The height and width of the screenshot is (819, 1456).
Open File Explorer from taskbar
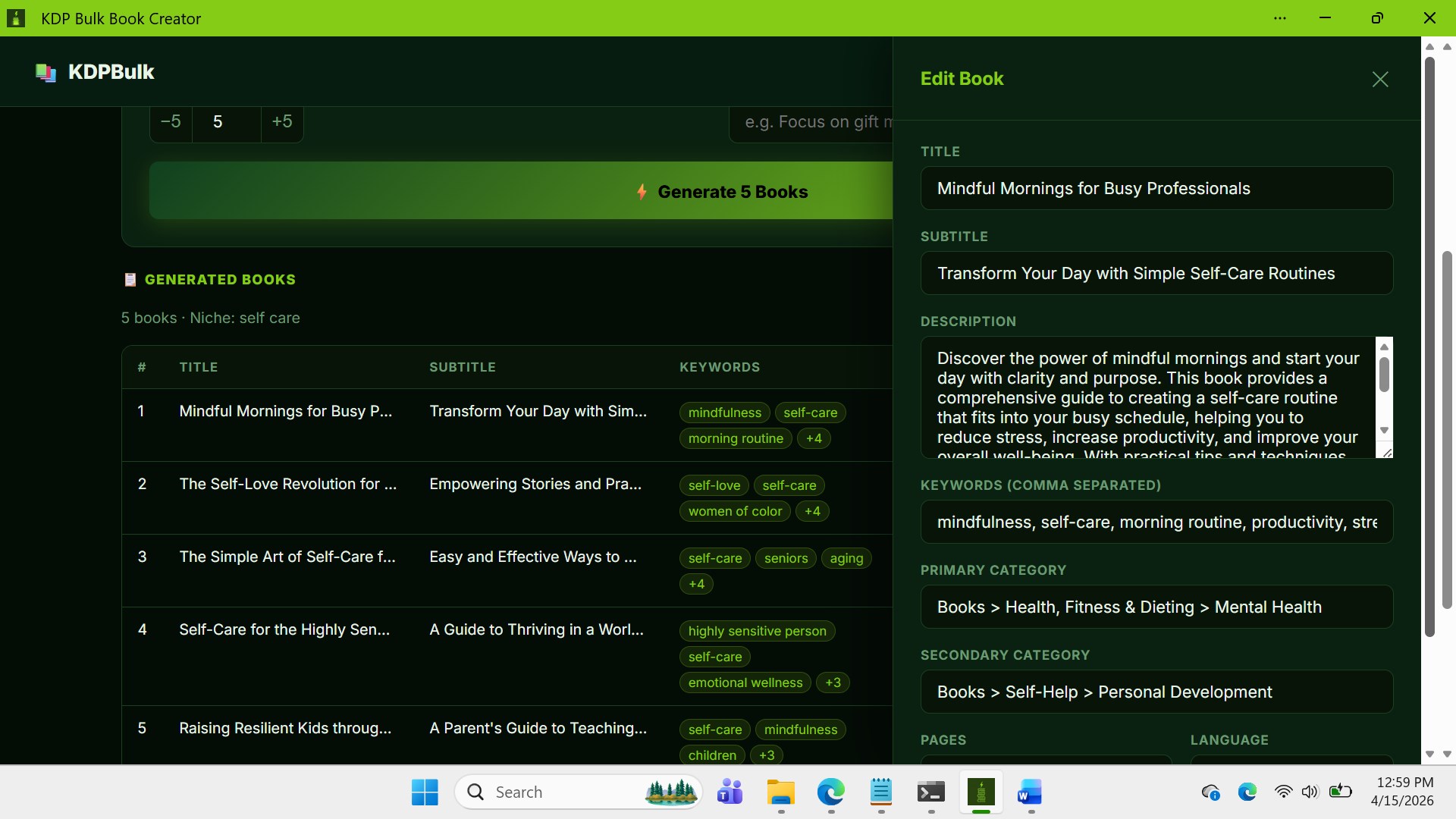(x=780, y=792)
